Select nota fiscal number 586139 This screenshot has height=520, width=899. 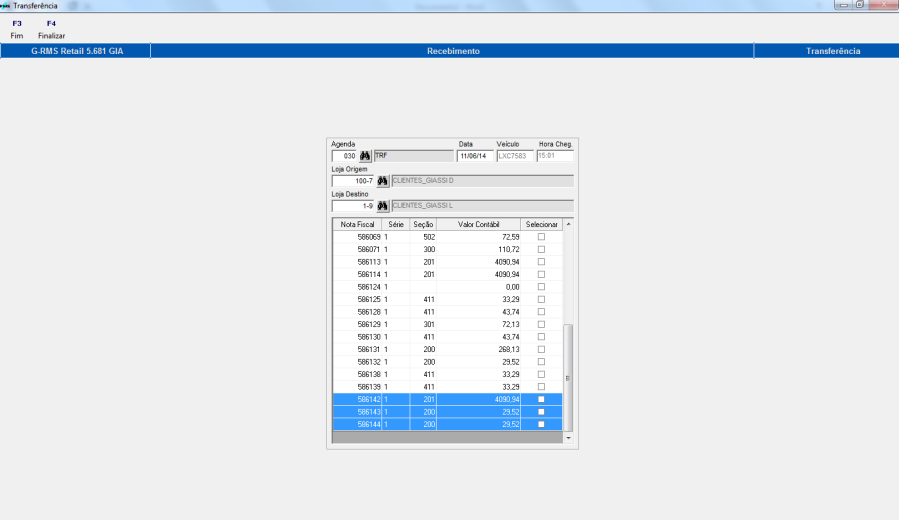[x=369, y=387]
